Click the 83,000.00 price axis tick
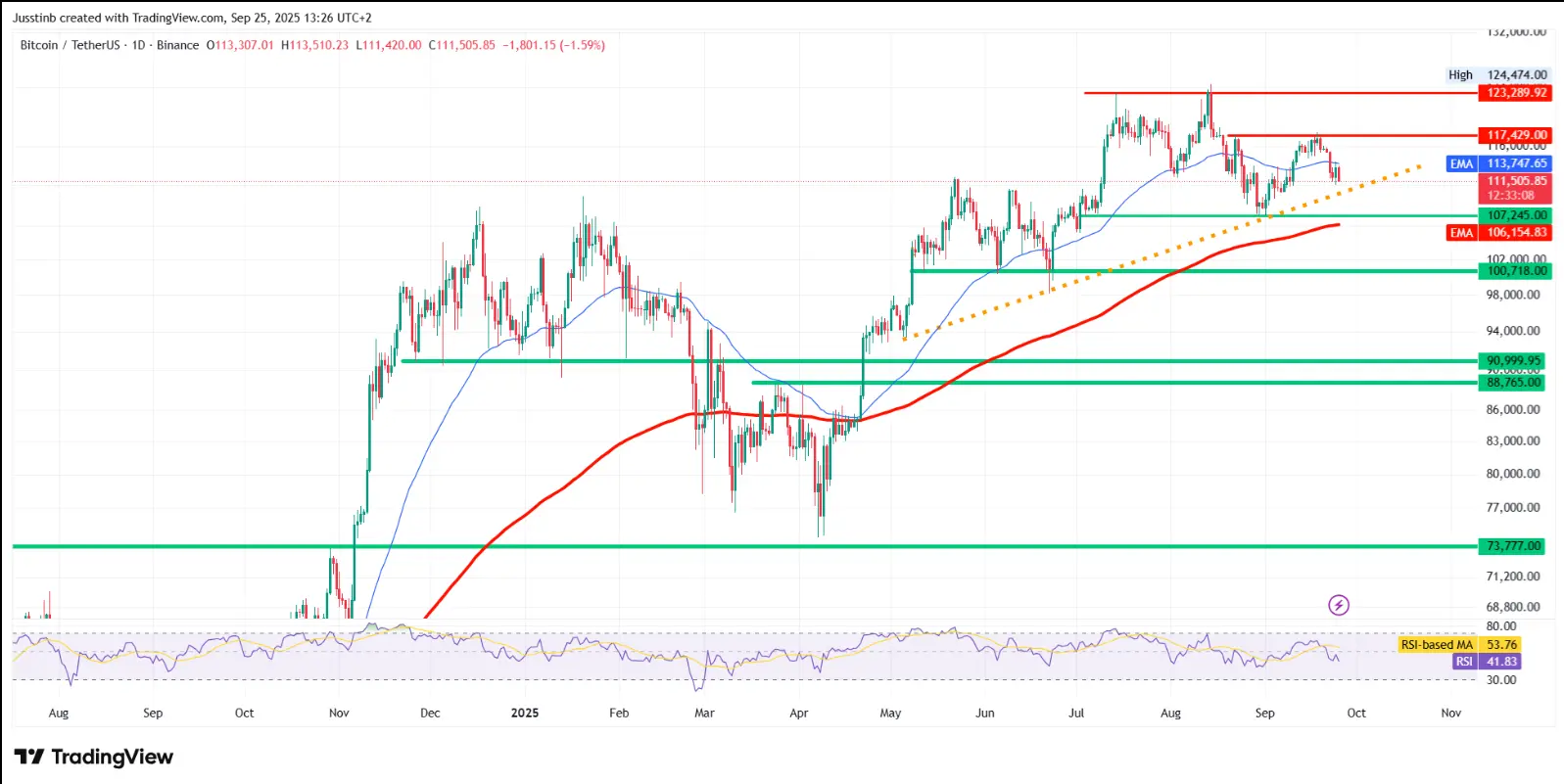The width and height of the screenshot is (1564, 784). coord(1513,441)
